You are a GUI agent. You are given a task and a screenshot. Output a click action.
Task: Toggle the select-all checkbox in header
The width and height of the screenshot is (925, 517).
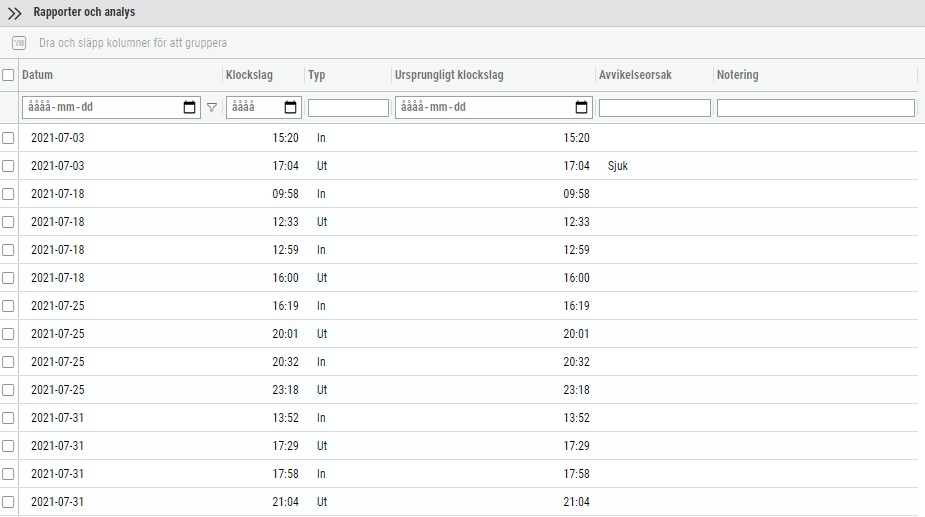[8, 75]
